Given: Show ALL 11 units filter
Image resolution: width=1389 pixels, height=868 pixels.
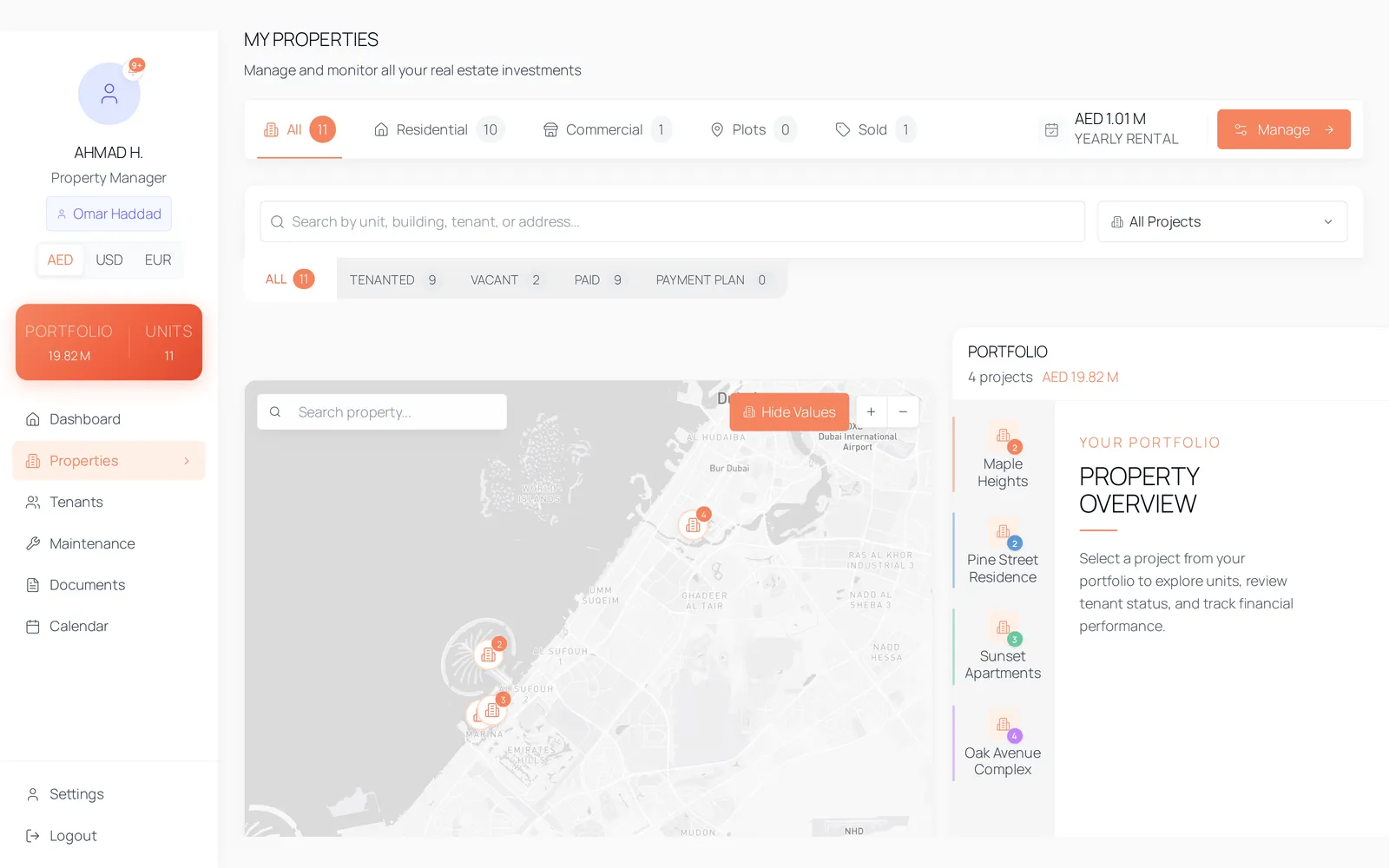Looking at the screenshot, I should tap(290, 279).
